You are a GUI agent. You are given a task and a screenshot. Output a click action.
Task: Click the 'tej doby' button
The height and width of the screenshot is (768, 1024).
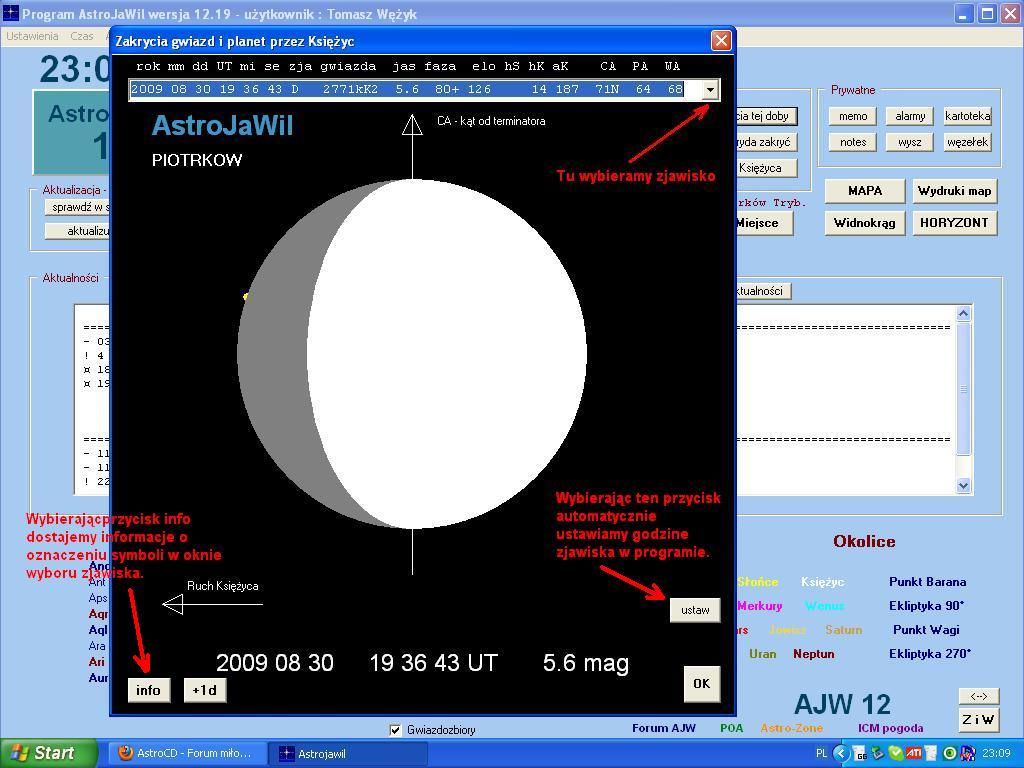pos(767,116)
